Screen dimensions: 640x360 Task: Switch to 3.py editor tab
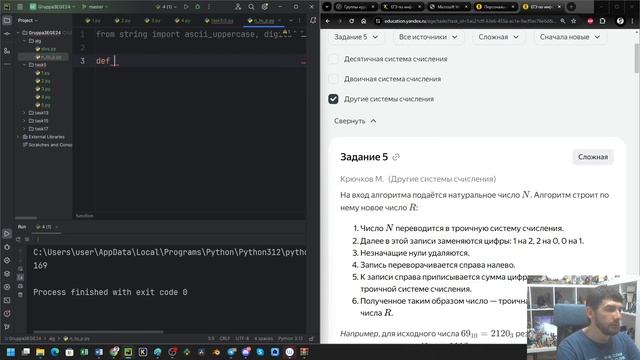(153, 20)
